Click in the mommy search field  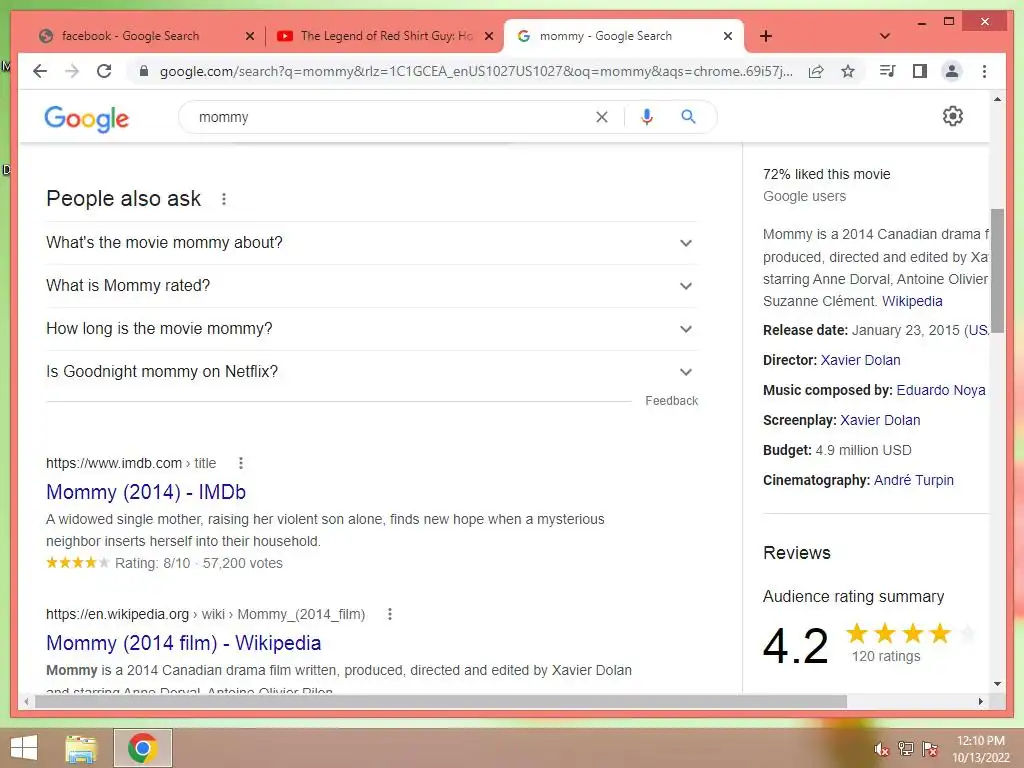pos(392,117)
